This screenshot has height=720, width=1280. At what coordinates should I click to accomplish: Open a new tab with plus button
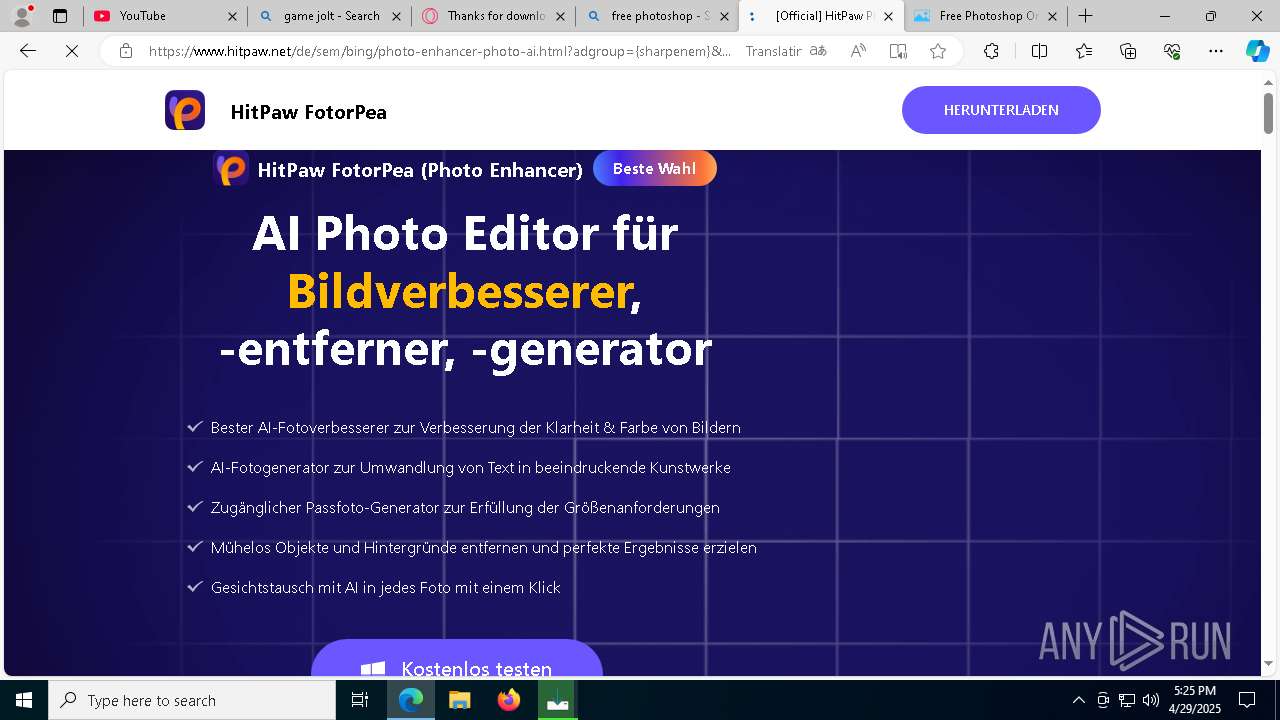click(x=1085, y=16)
